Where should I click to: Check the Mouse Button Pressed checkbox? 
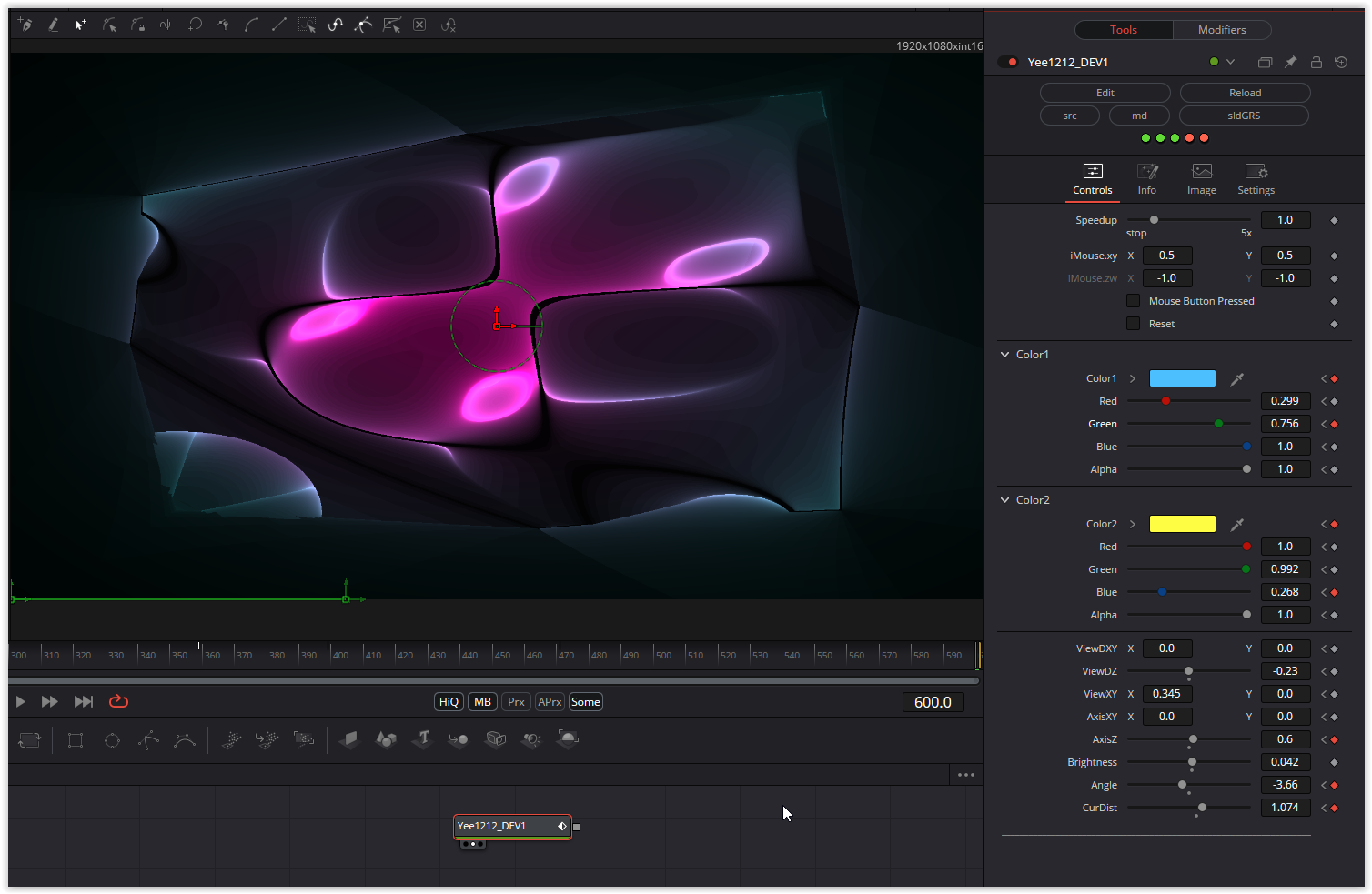[x=1133, y=301]
